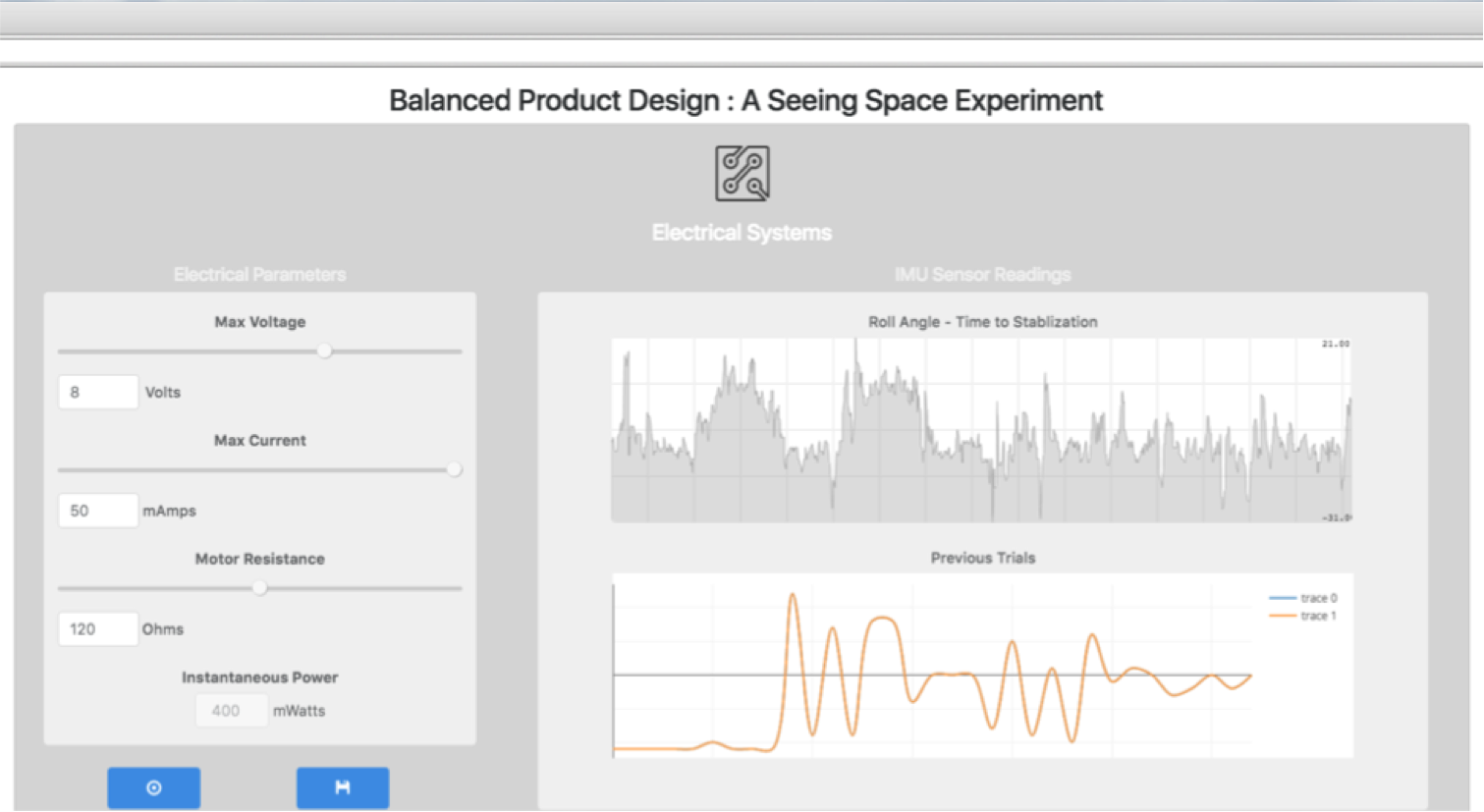The width and height of the screenshot is (1484, 812).
Task: Click the Electrical Parameters section label
Action: pos(259,275)
